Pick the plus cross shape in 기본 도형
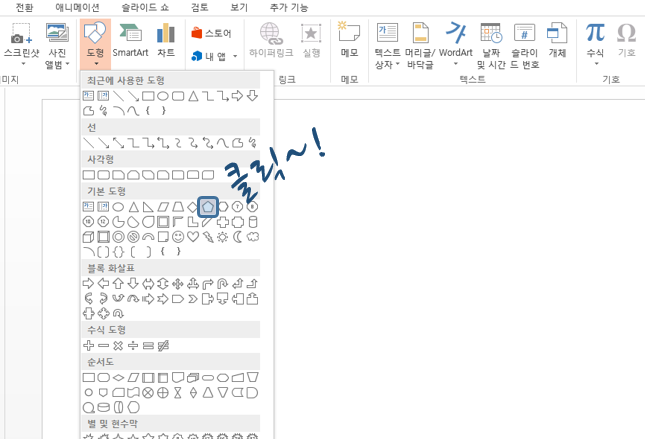The height and width of the screenshot is (439, 645). tap(223, 222)
